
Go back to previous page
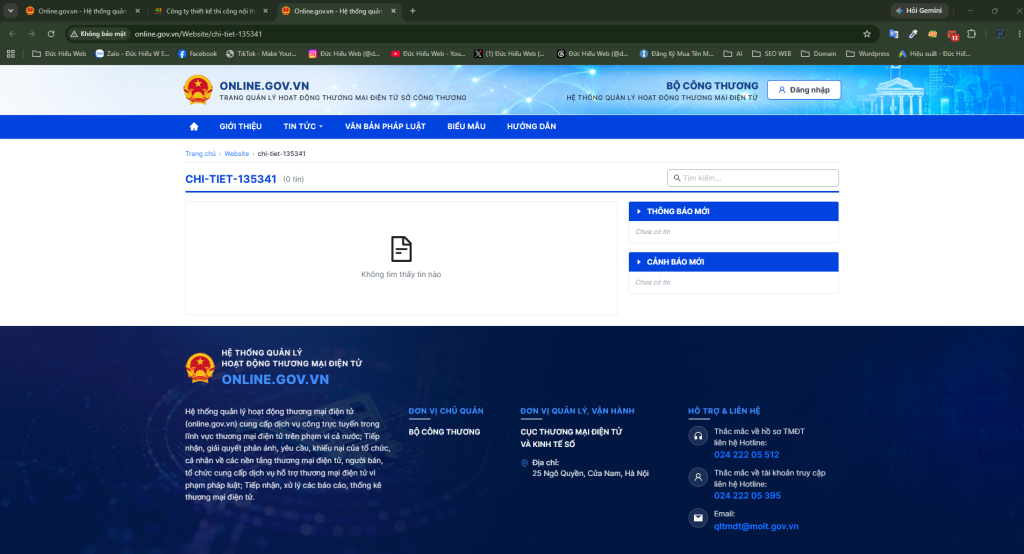pos(12,34)
